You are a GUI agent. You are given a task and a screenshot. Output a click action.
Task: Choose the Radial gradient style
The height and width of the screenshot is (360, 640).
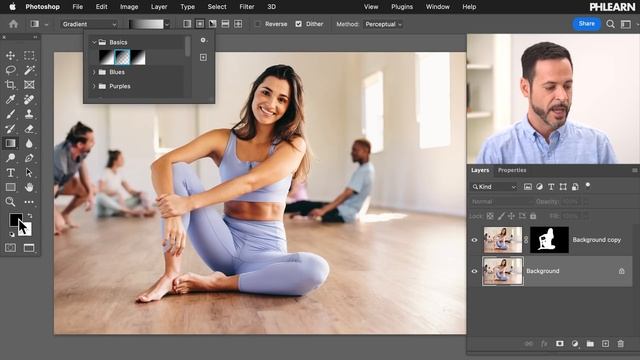200,24
